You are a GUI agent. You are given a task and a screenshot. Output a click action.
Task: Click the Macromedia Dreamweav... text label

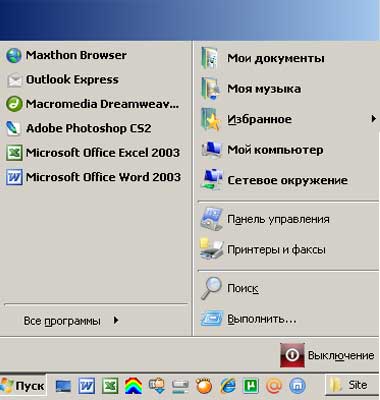click(102, 104)
